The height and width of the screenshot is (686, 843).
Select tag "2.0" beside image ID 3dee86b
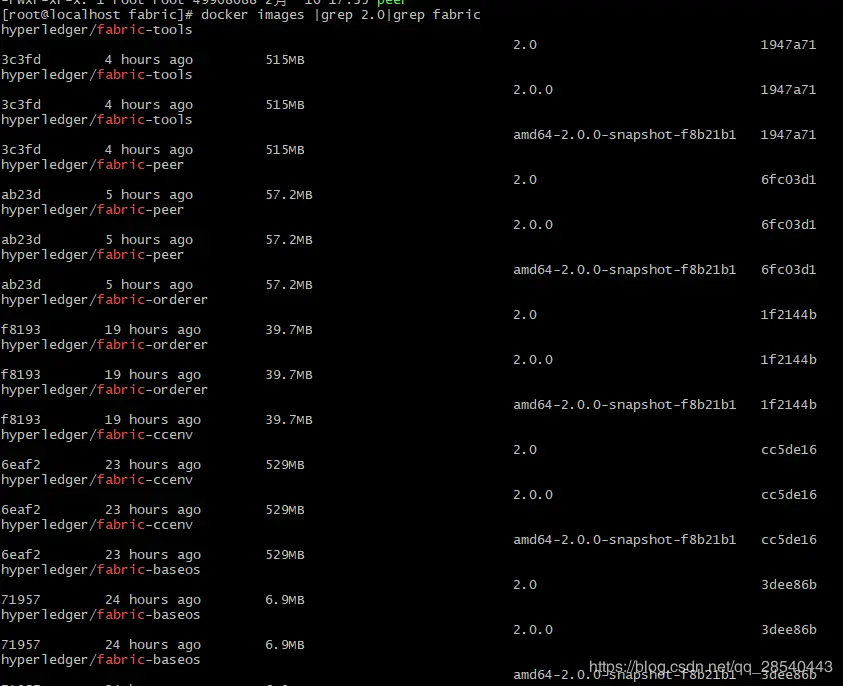pyautogui.click(x=525, y=585)
